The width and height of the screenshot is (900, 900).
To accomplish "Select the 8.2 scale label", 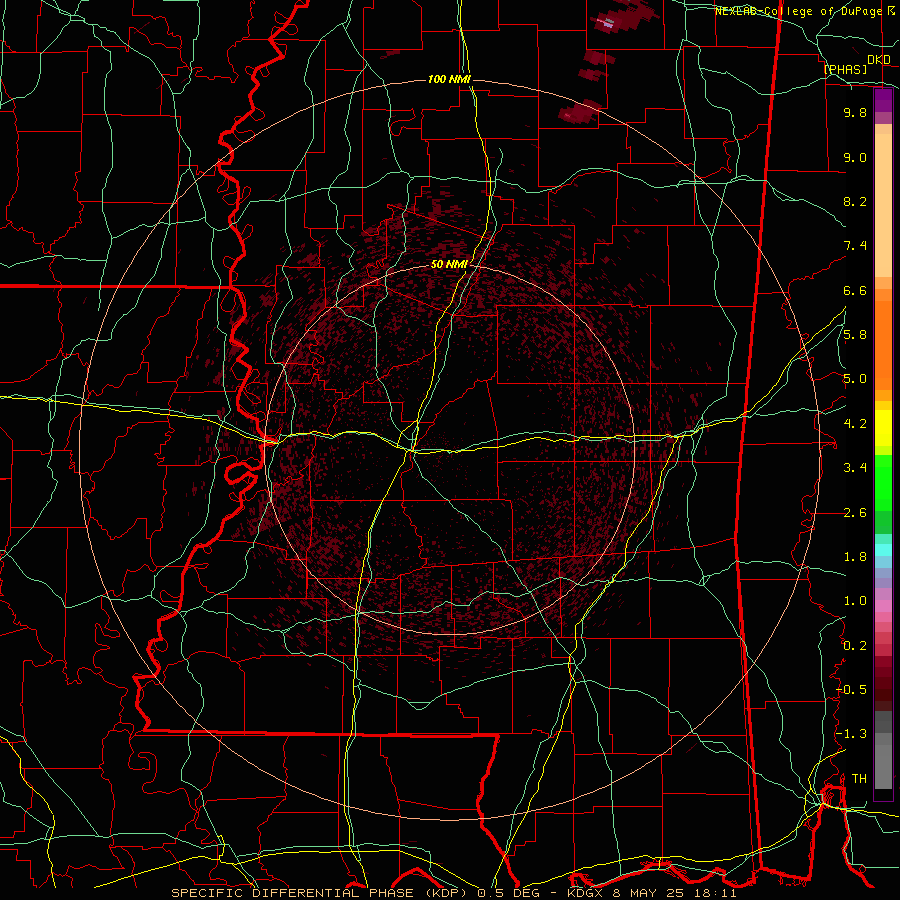I will pos(855,201).
